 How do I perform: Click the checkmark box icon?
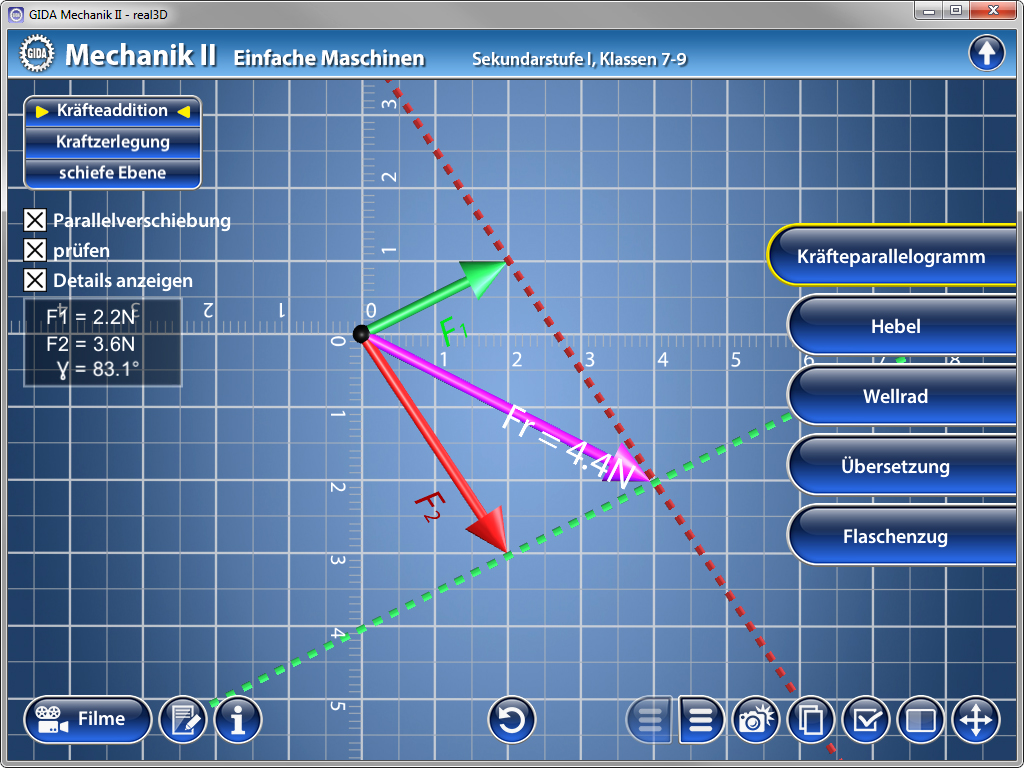[x=866, y=720]
